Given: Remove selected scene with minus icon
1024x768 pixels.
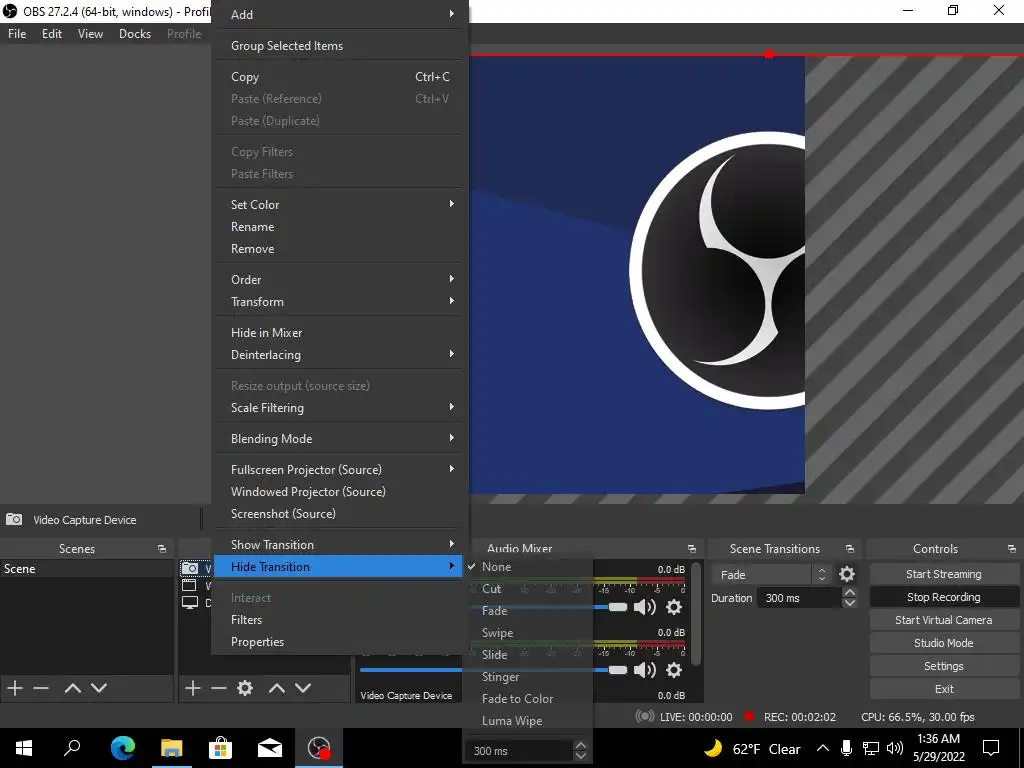Looking at the screenshot, I should [41, 688].
